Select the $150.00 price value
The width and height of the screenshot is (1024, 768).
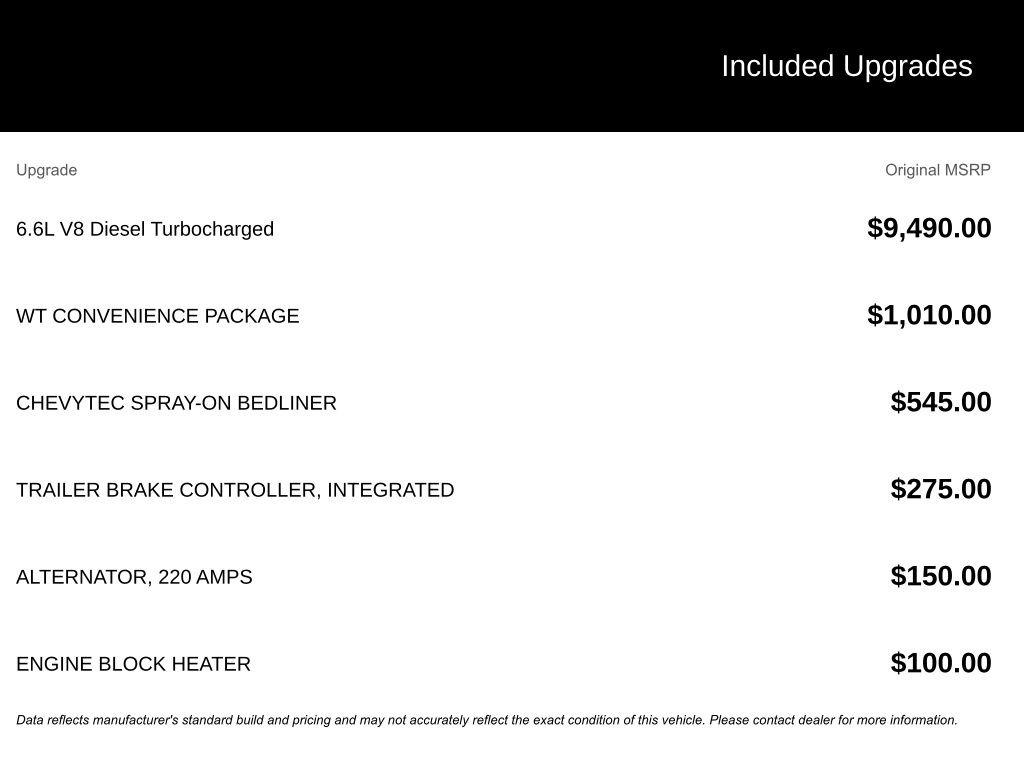click(941, 576)
